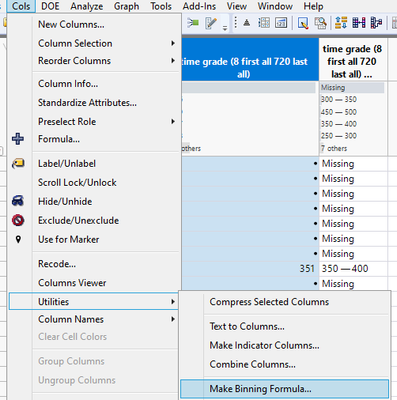Click the join tables toolbar icon

359,23
